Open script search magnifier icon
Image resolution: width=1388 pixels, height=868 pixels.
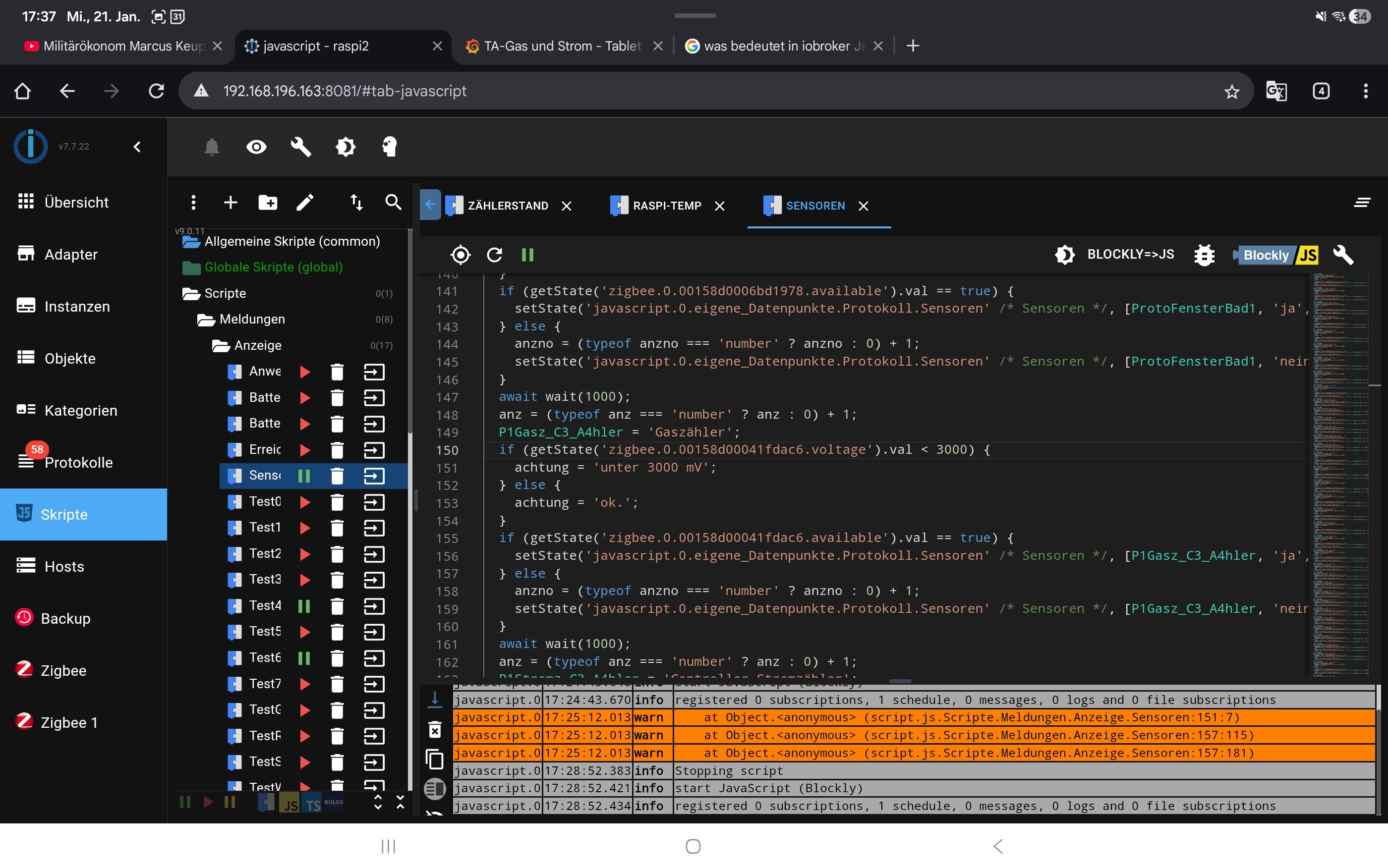[x=394, y=202]
